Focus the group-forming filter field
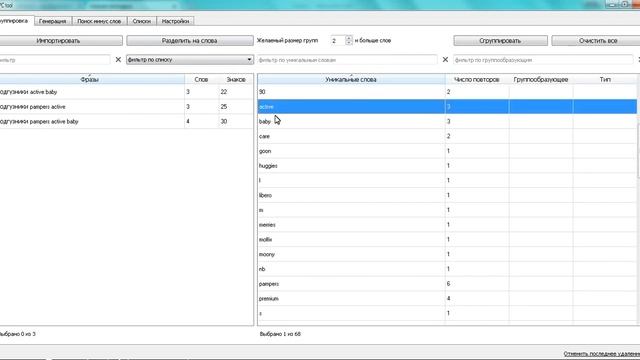 [x=543, y=60]
